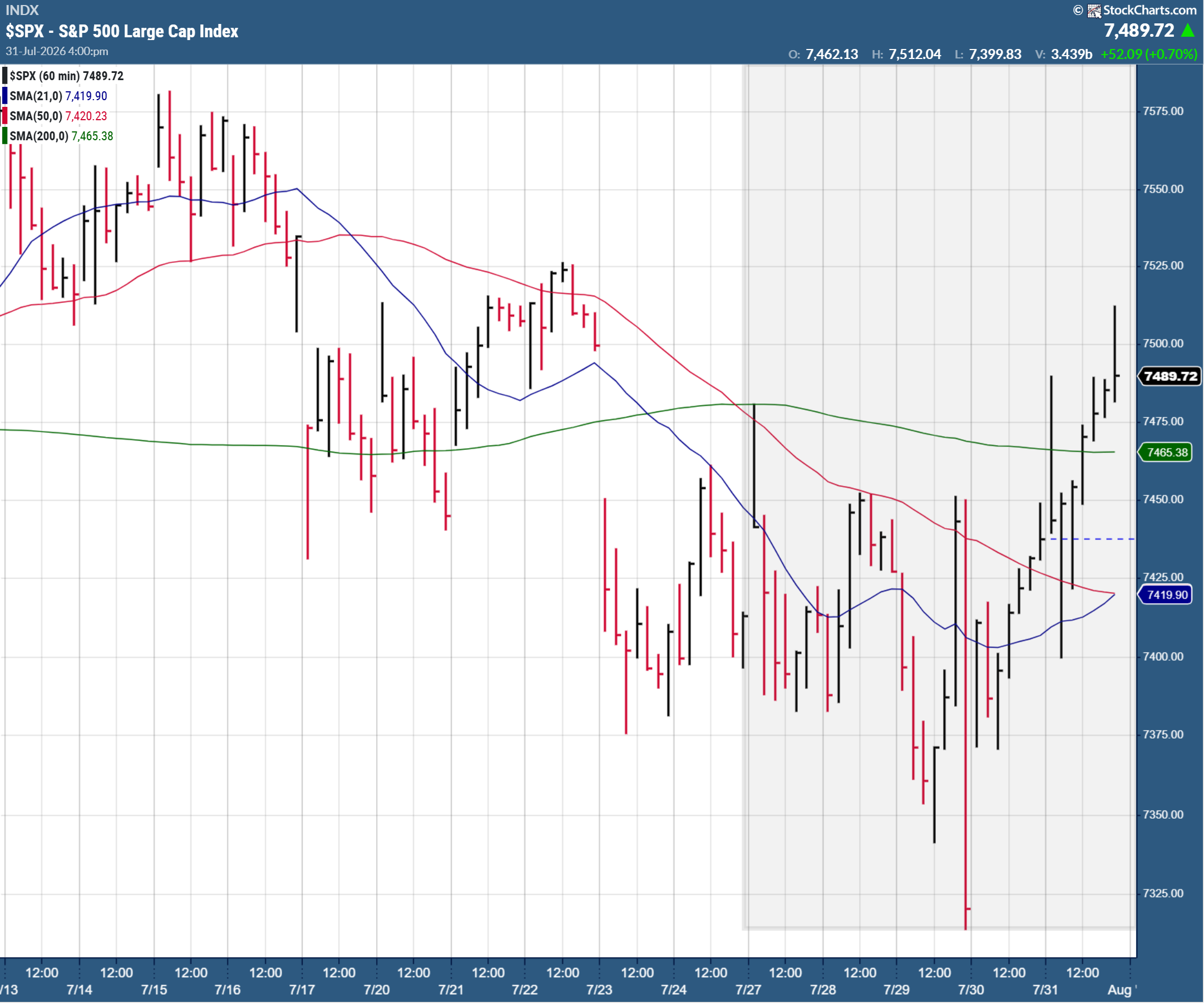The height and width of the screenshot is (1003, 1204).
Task: Click the green up-arrow price indicator
Action: tap(1188, 30)
